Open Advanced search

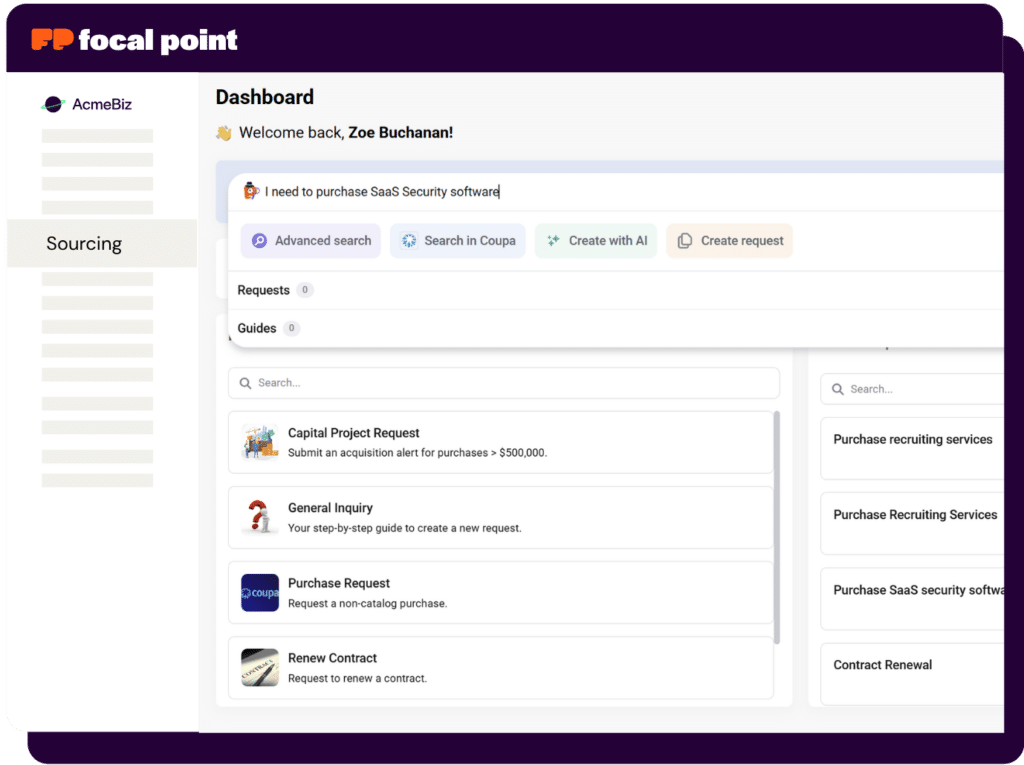310,240
